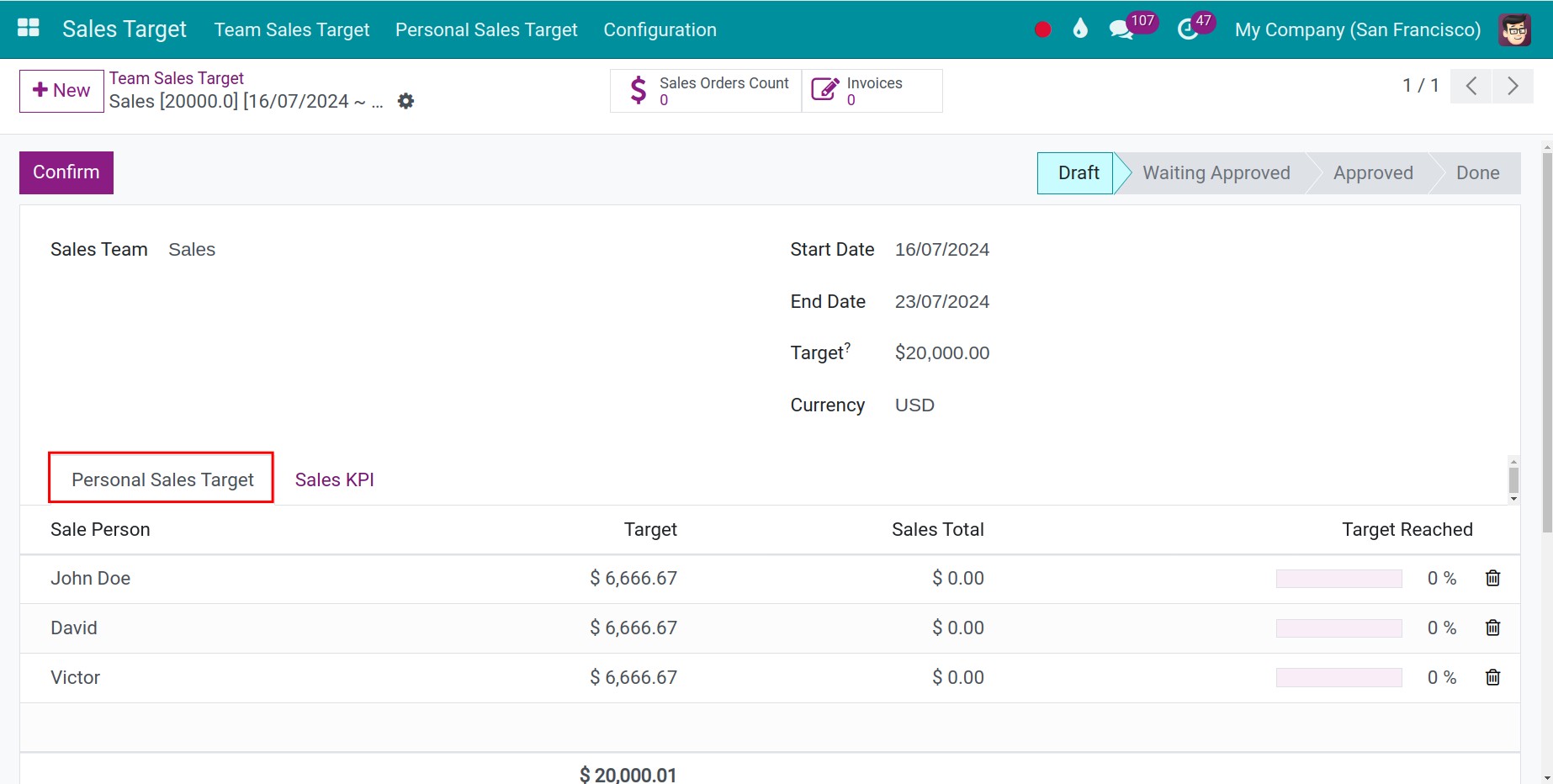1553x784 pixels.
Task: Remove David's target line via trash icon
Action: click(x=1492, y=628)
